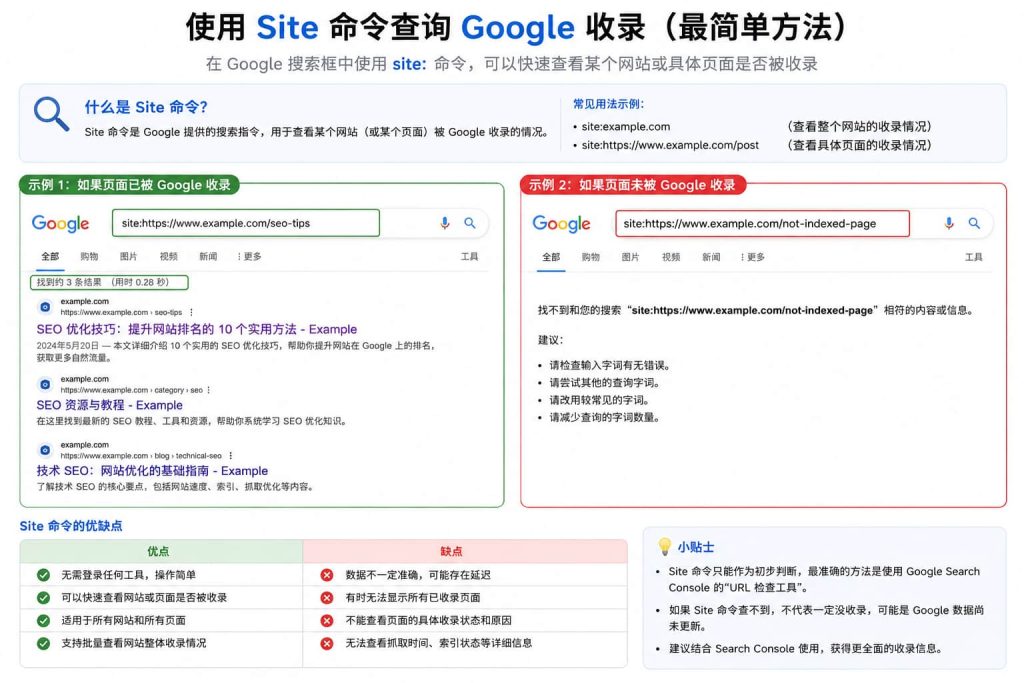Viewport: 1024px width, 683px height.
Task: Click the 示例 1: 如果页面已被 Google 收录 label
Action: [129, 185]
